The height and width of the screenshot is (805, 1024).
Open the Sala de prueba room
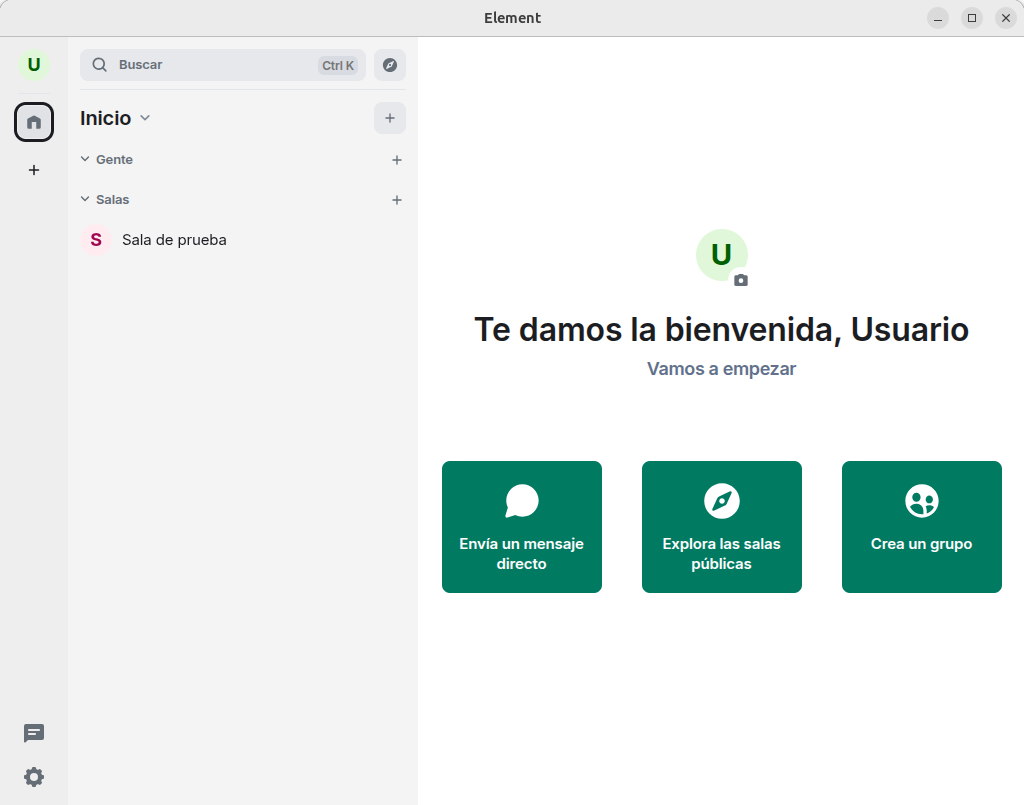(x=174, y=240)
